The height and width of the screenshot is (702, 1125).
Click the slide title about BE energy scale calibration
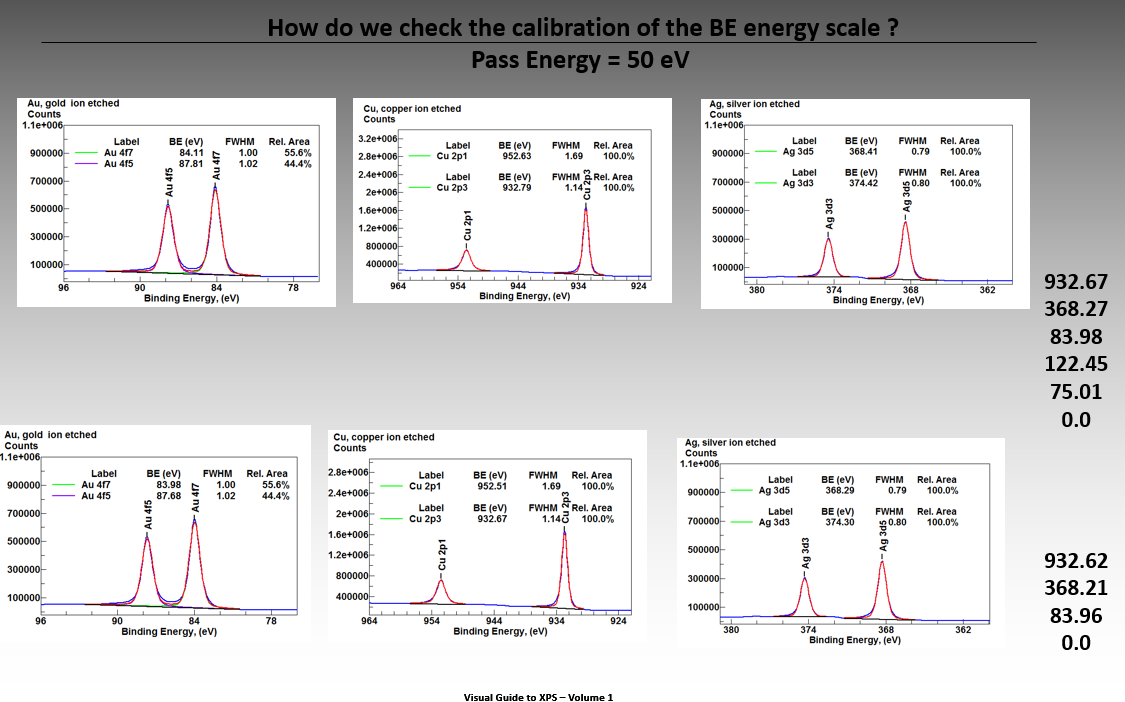pos(581,27)
